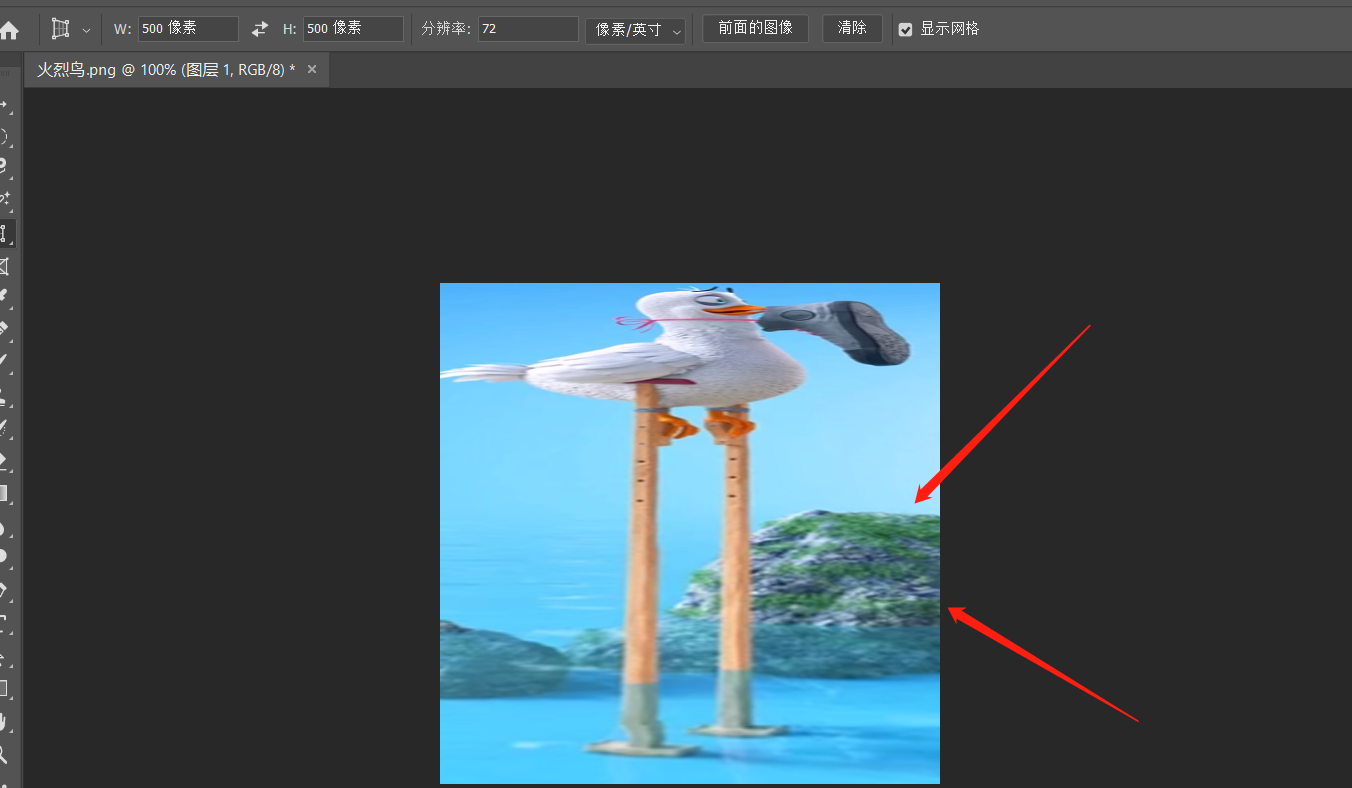Select the Rectangle shape tool

click(x=4, y=688)
